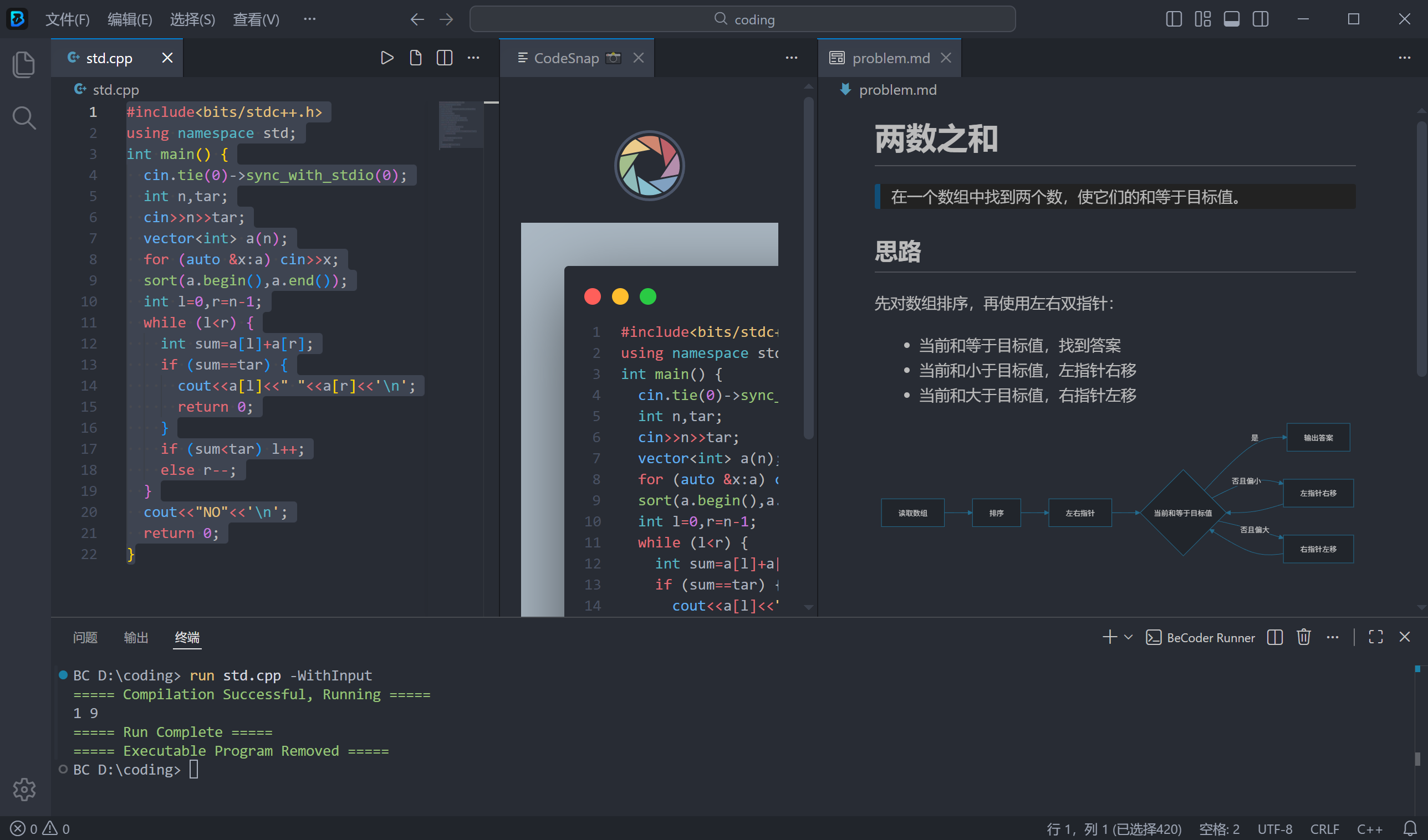Click the coding search command center

pyautogui.click(x=743, y=19)
